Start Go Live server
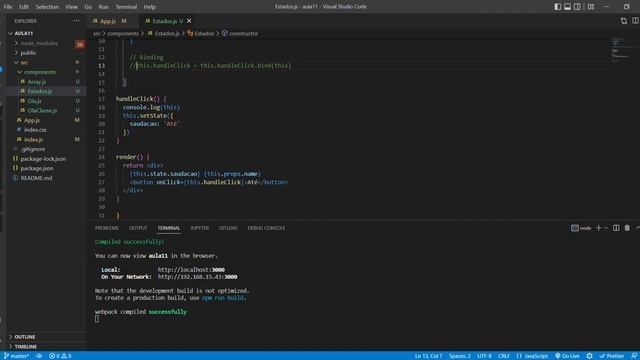640x360 pixels. point(567,356)
